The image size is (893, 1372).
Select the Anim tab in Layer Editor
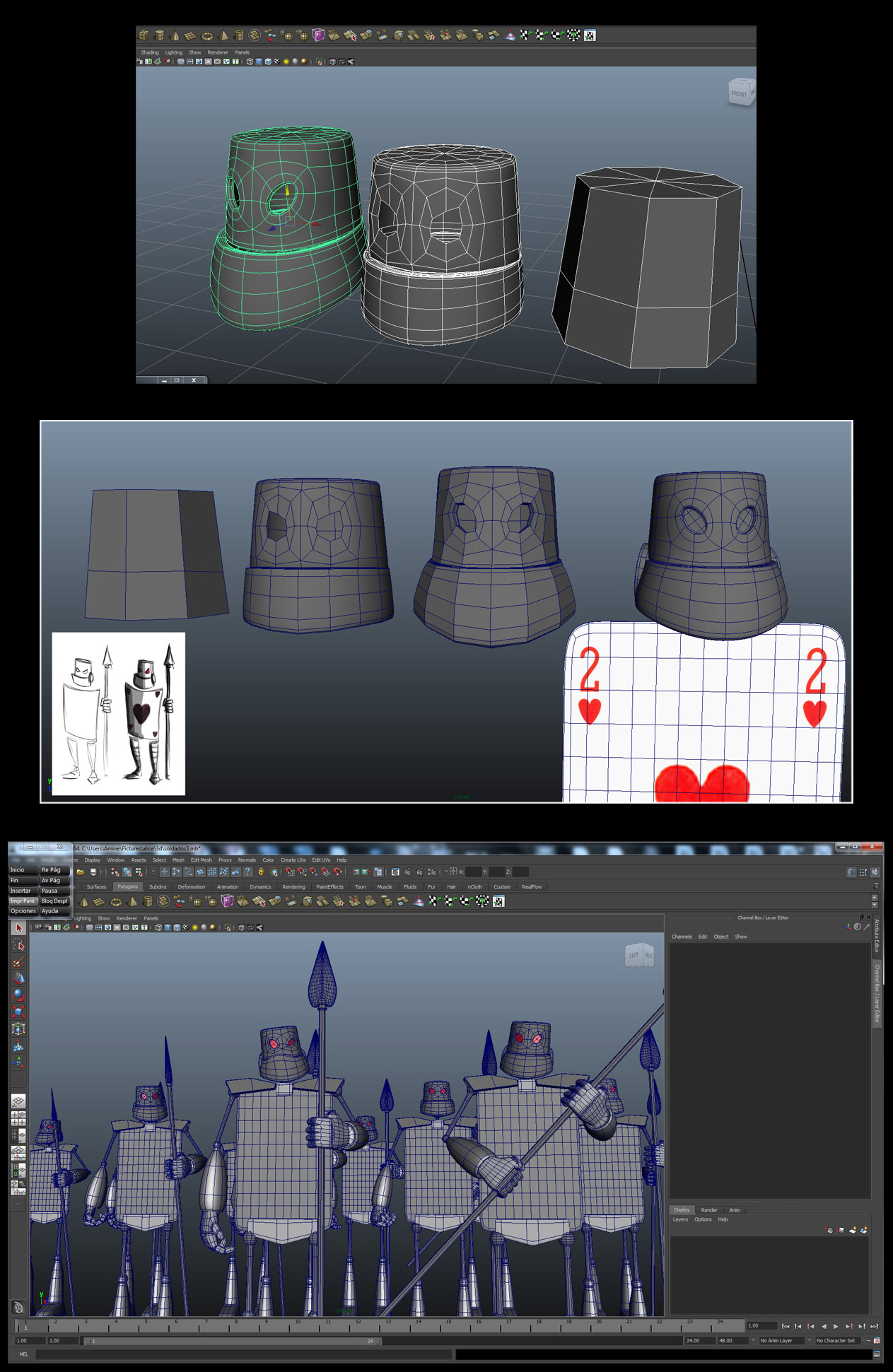[735, 1210]
